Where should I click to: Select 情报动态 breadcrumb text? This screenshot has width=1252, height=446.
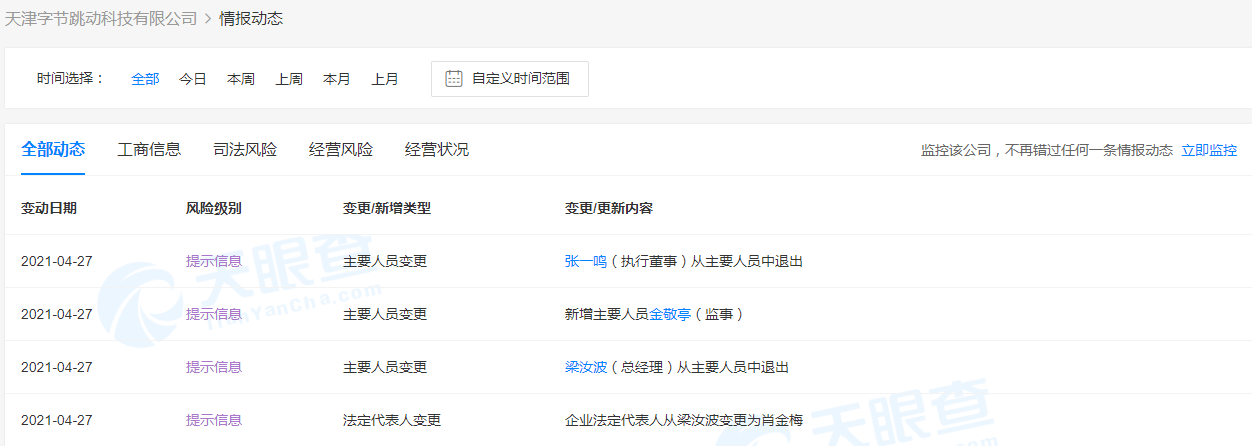(252, 18)
